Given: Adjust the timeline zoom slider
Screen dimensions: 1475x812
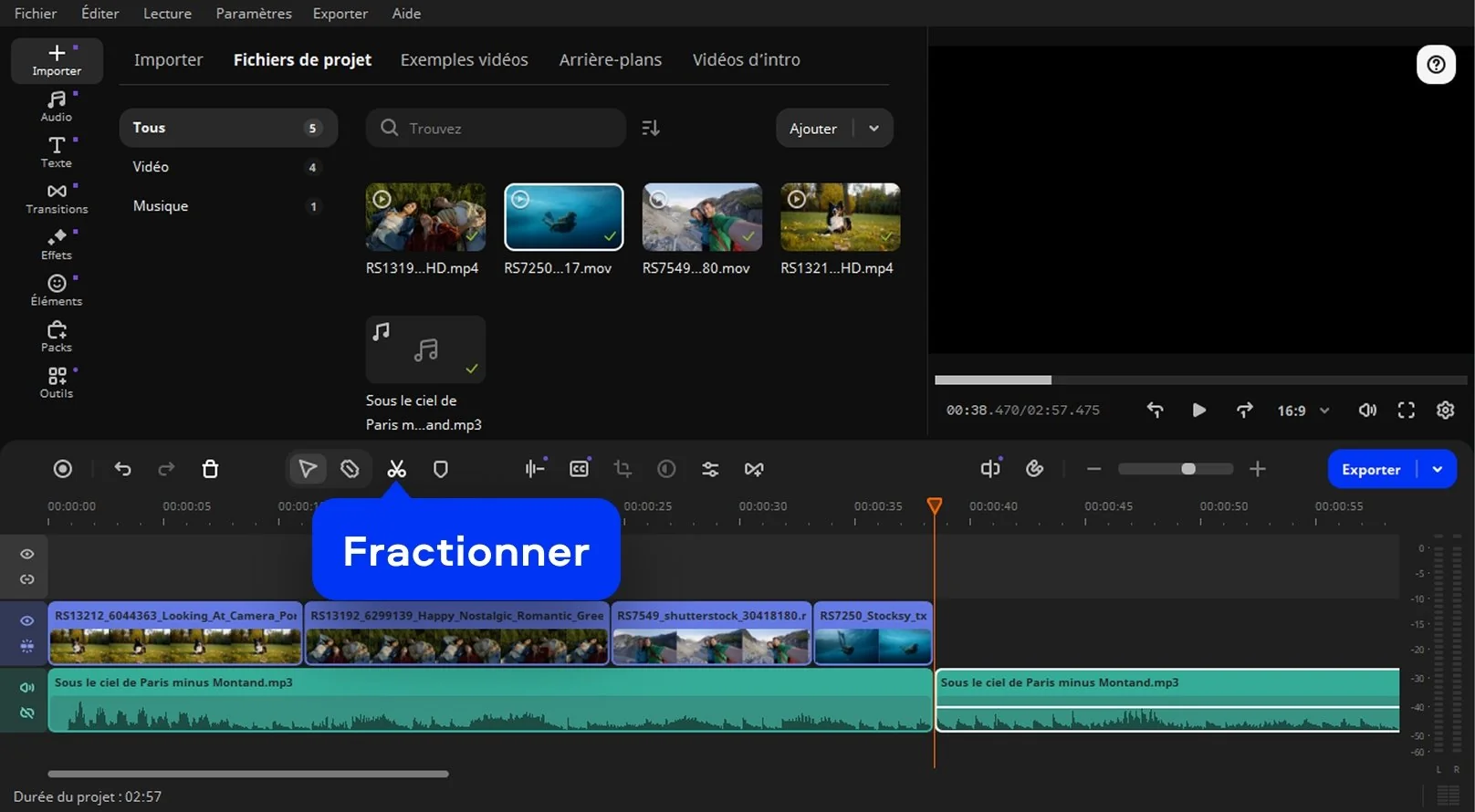Looking at the screenshot, I should [1187, 469].
